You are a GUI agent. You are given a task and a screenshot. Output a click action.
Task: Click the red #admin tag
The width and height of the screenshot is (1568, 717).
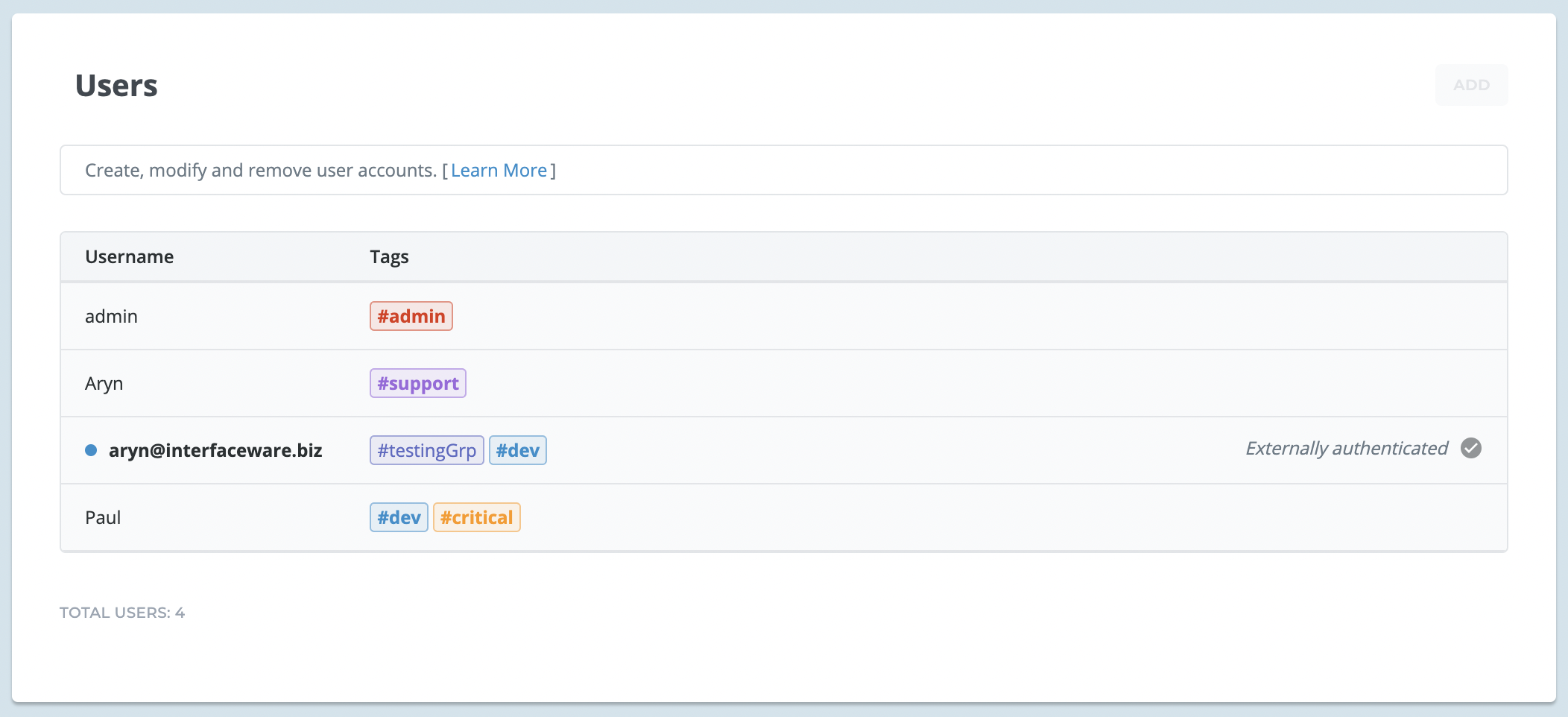(x=411, y=317)
